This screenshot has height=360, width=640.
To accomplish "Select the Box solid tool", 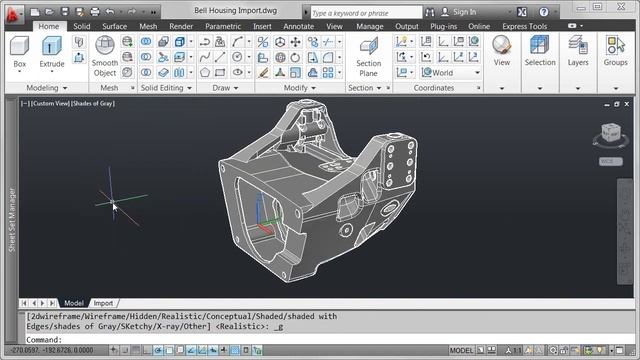I will (19, 53).
